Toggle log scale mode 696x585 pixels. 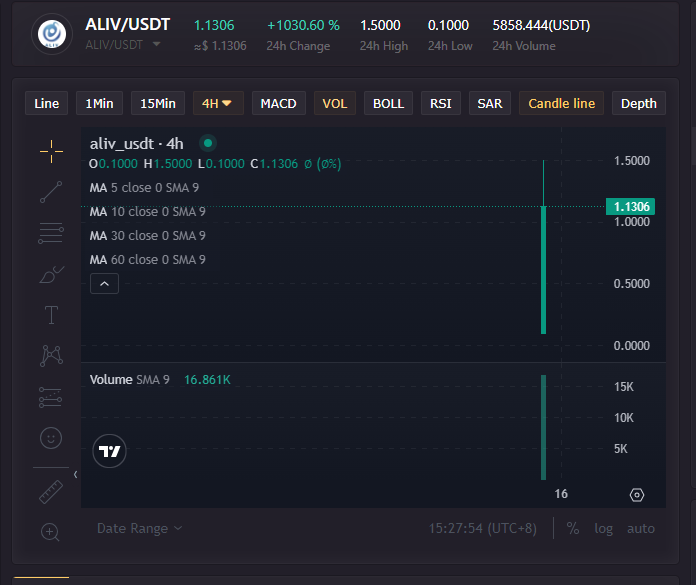[x=603, y=529]
